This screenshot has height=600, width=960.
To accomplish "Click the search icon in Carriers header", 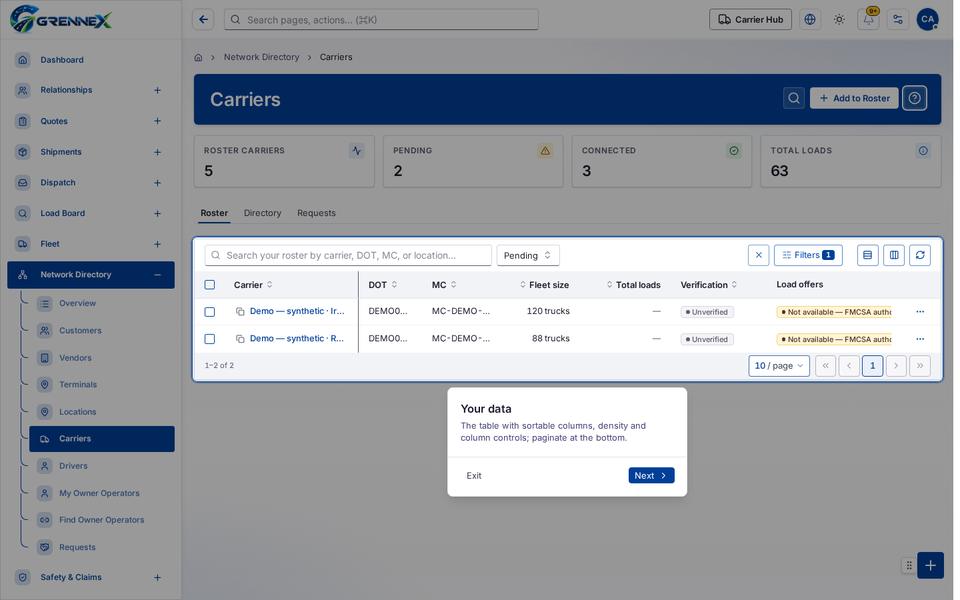I will click(794, 98).
